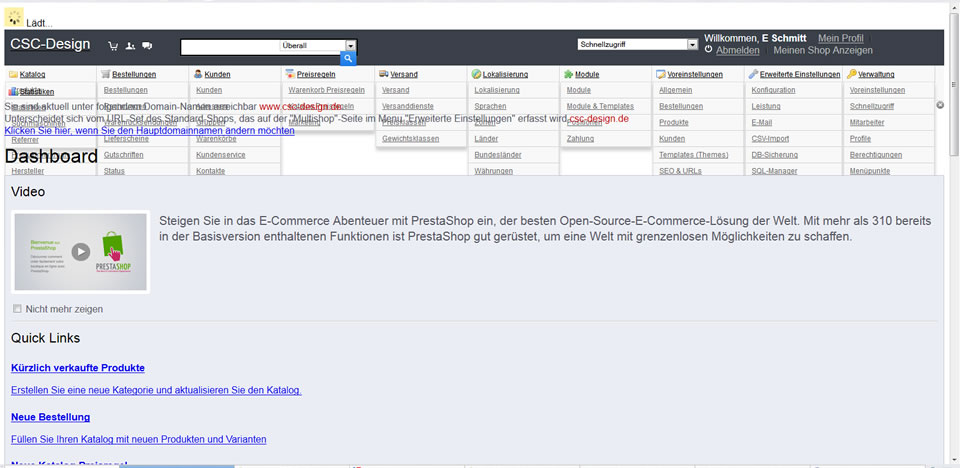Image resolution: width=960 pixels, height=468 pixels.
Task: Click the Dashboard heading
Action: point(51,156)
